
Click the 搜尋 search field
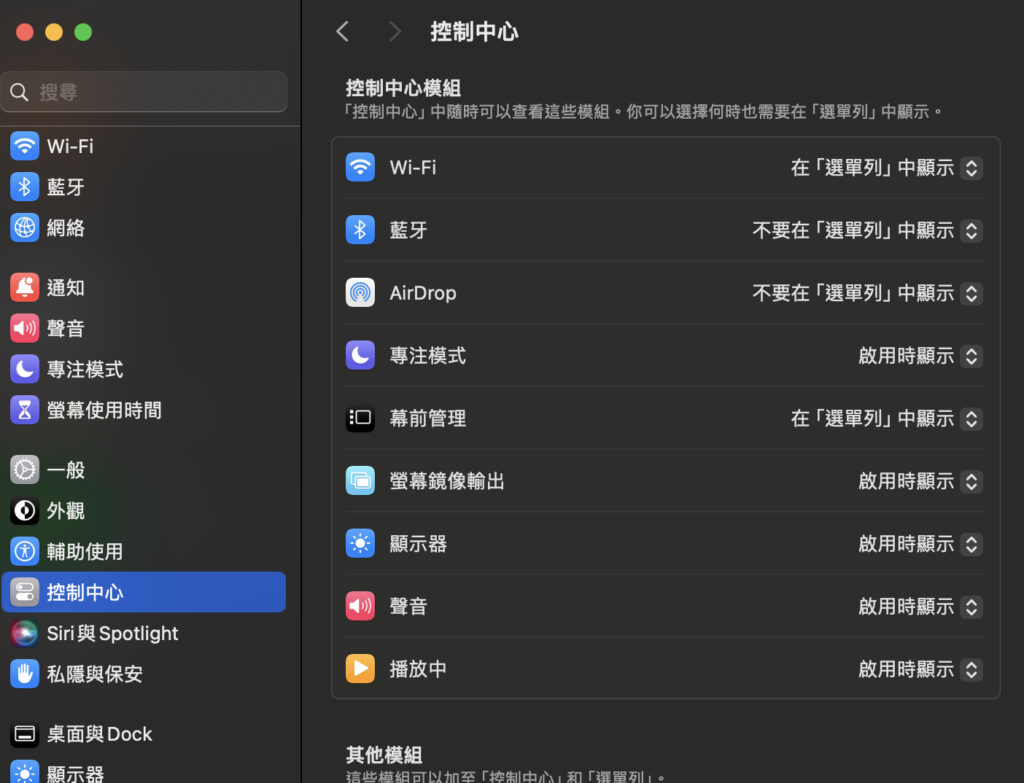(x=144, y=91)
